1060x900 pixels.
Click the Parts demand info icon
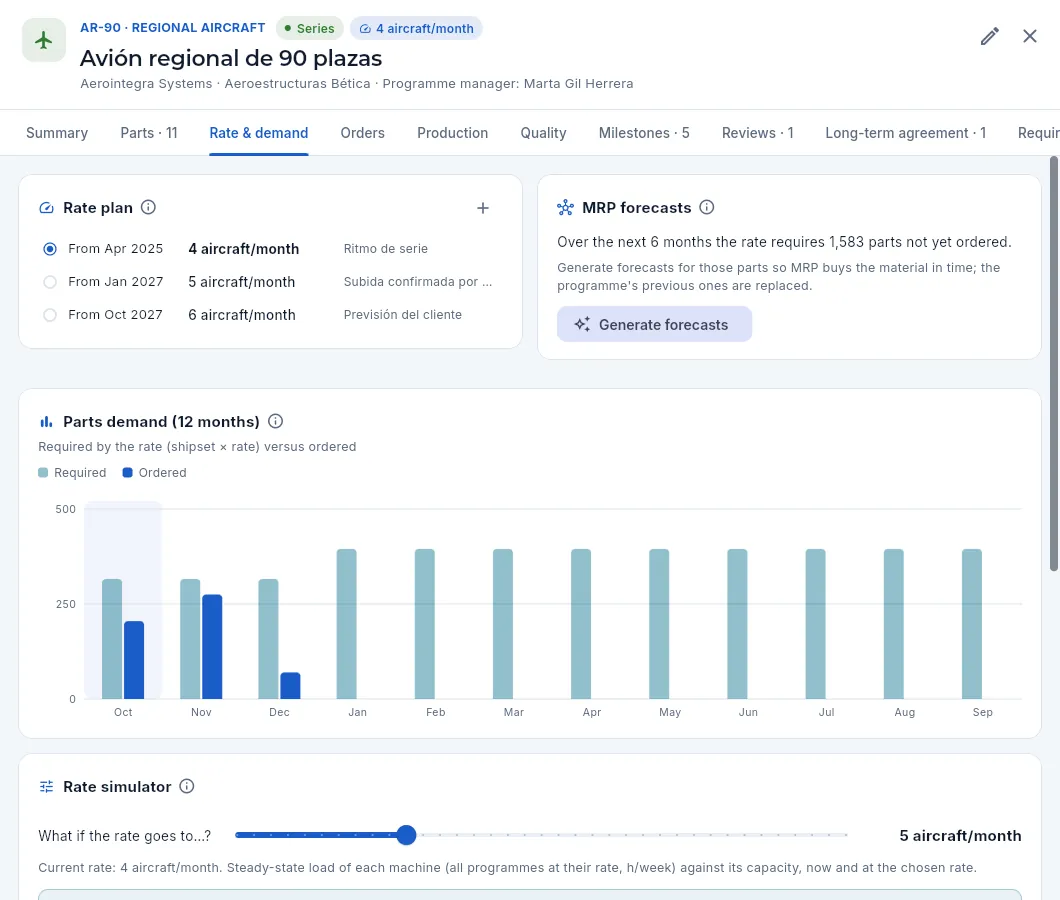(275, 421)
